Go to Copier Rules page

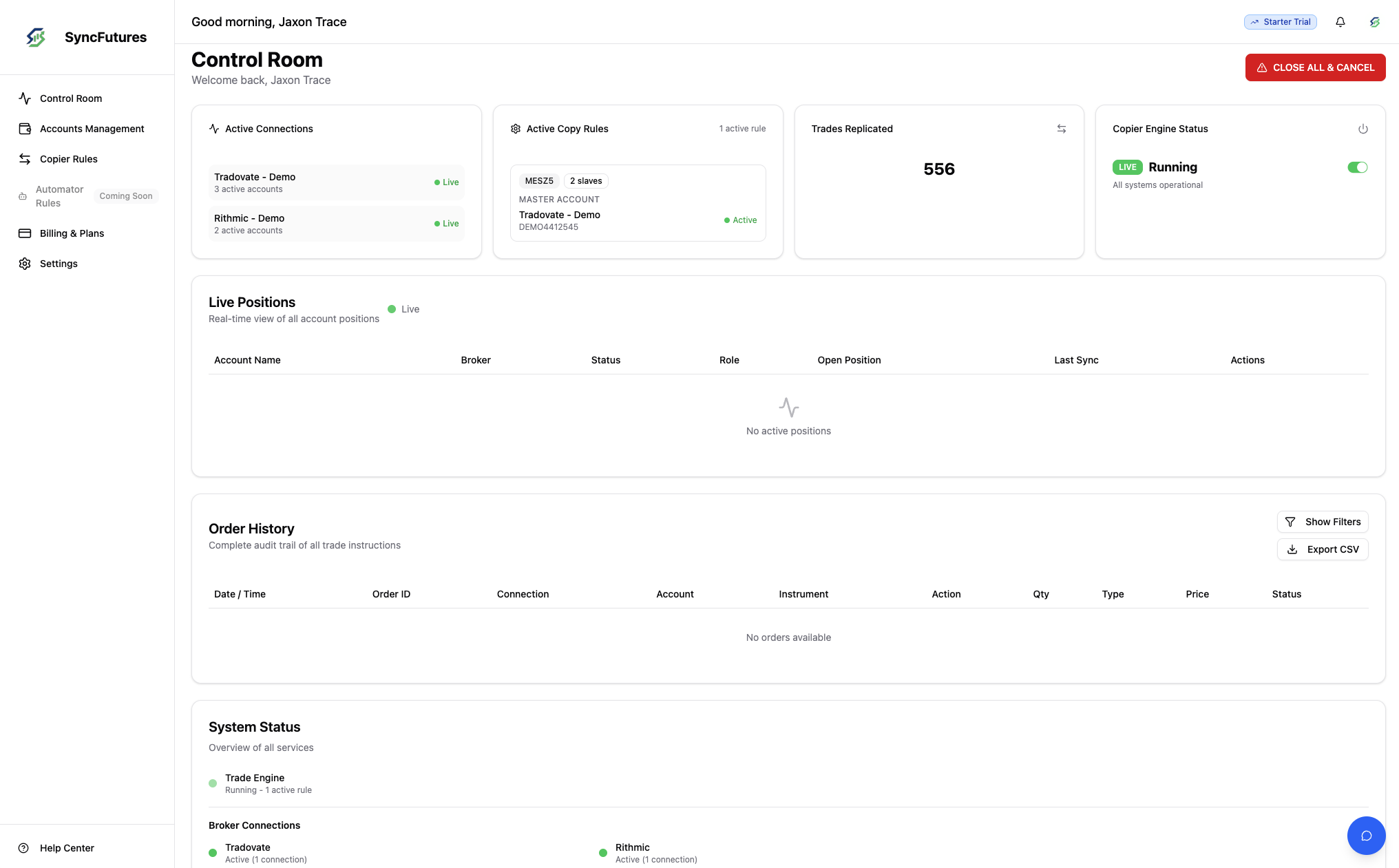tap(68, 159)
